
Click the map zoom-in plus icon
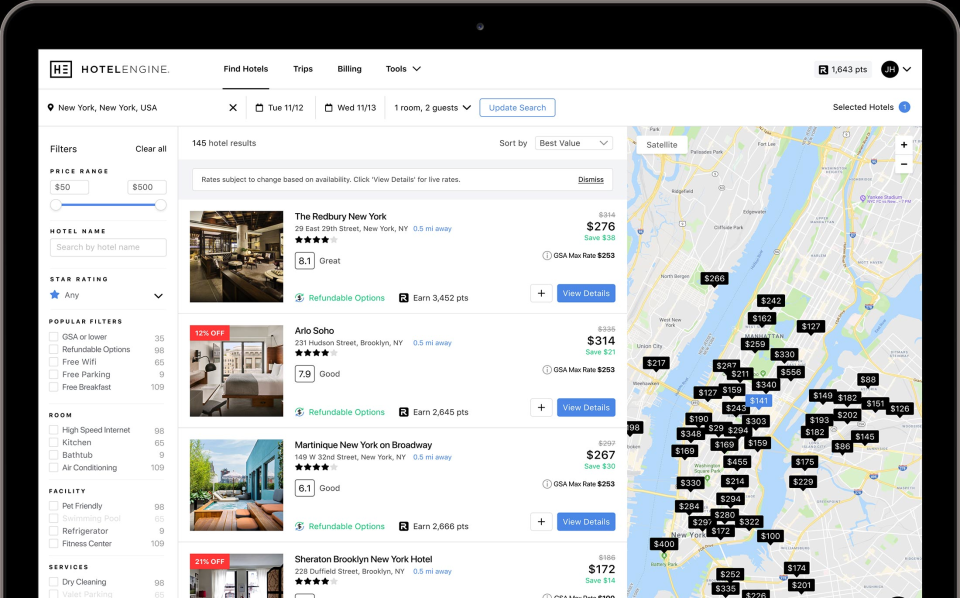tap(904, 144)
